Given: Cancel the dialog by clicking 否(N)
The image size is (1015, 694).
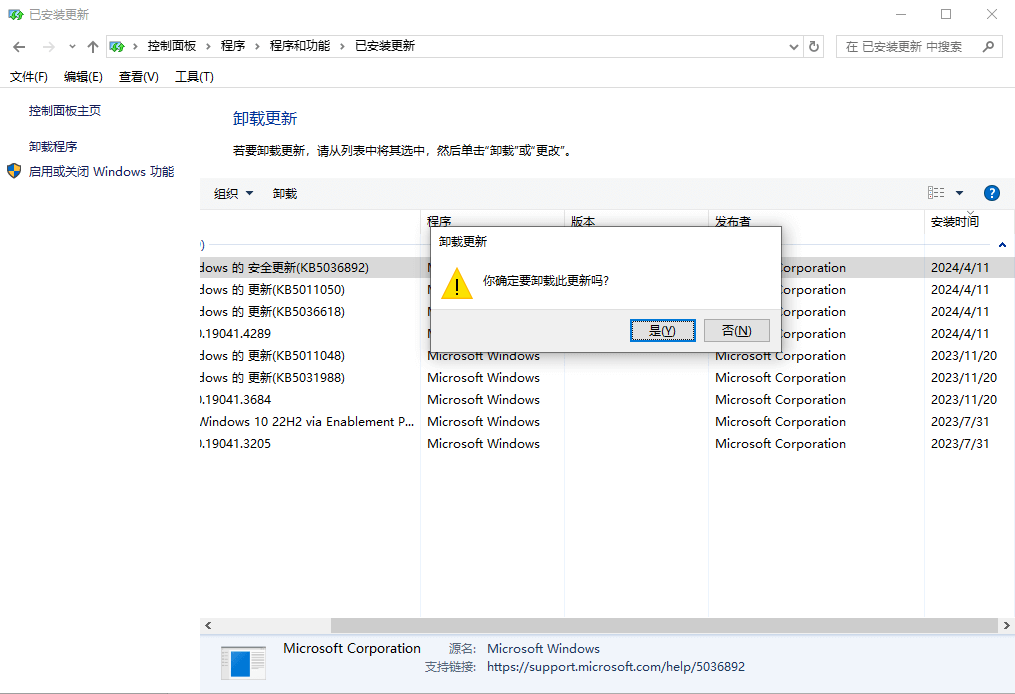Looking at the screenshot, I should coord(737,330).
